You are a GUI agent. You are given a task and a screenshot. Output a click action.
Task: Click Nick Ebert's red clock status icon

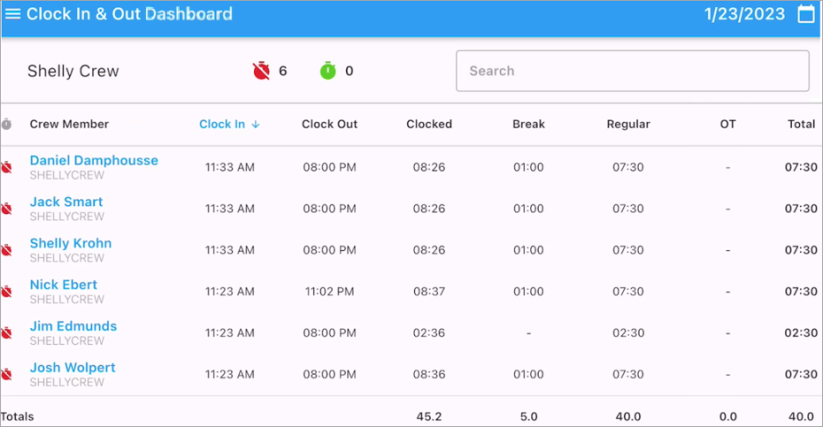pyautogui.click(x=6, y=292)
